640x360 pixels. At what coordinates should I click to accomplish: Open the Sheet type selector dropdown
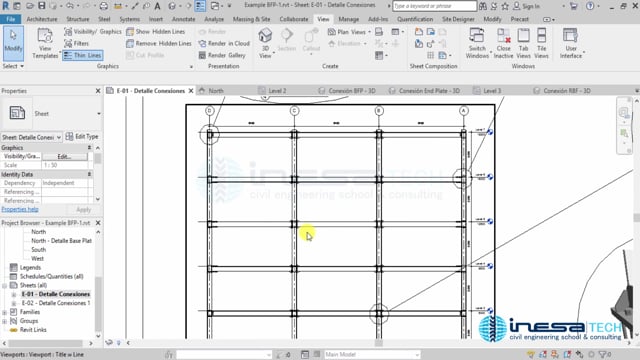pos(99,113)
